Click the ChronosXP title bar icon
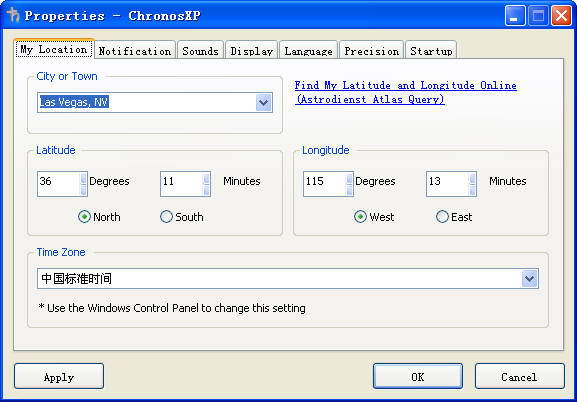The height and width of the screenshot is (402, 577). (x=13, y=15)
